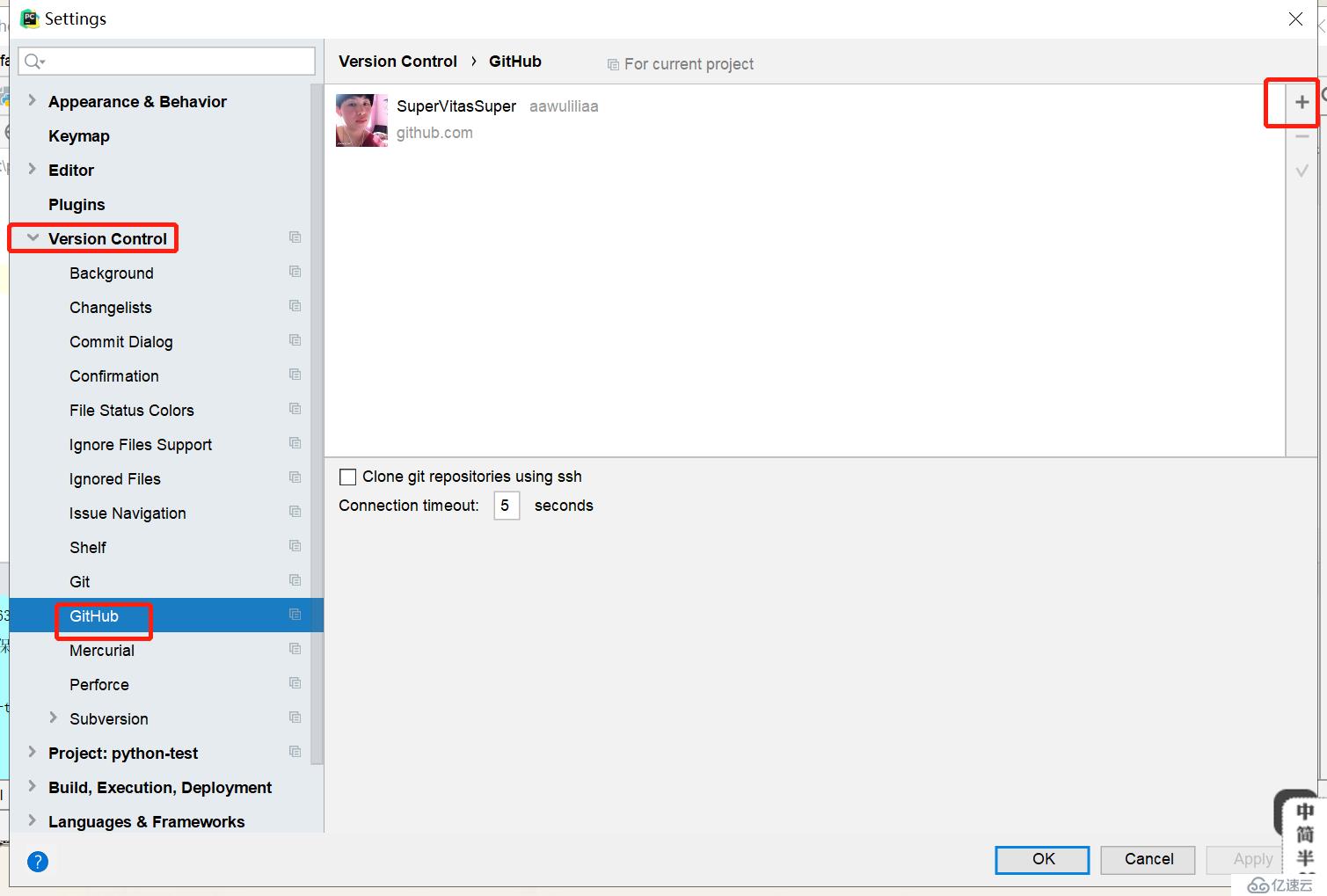This screenshot has height=896, width=1327.
Task: Select the GitHub tree item
Action: tap(166, 616)
